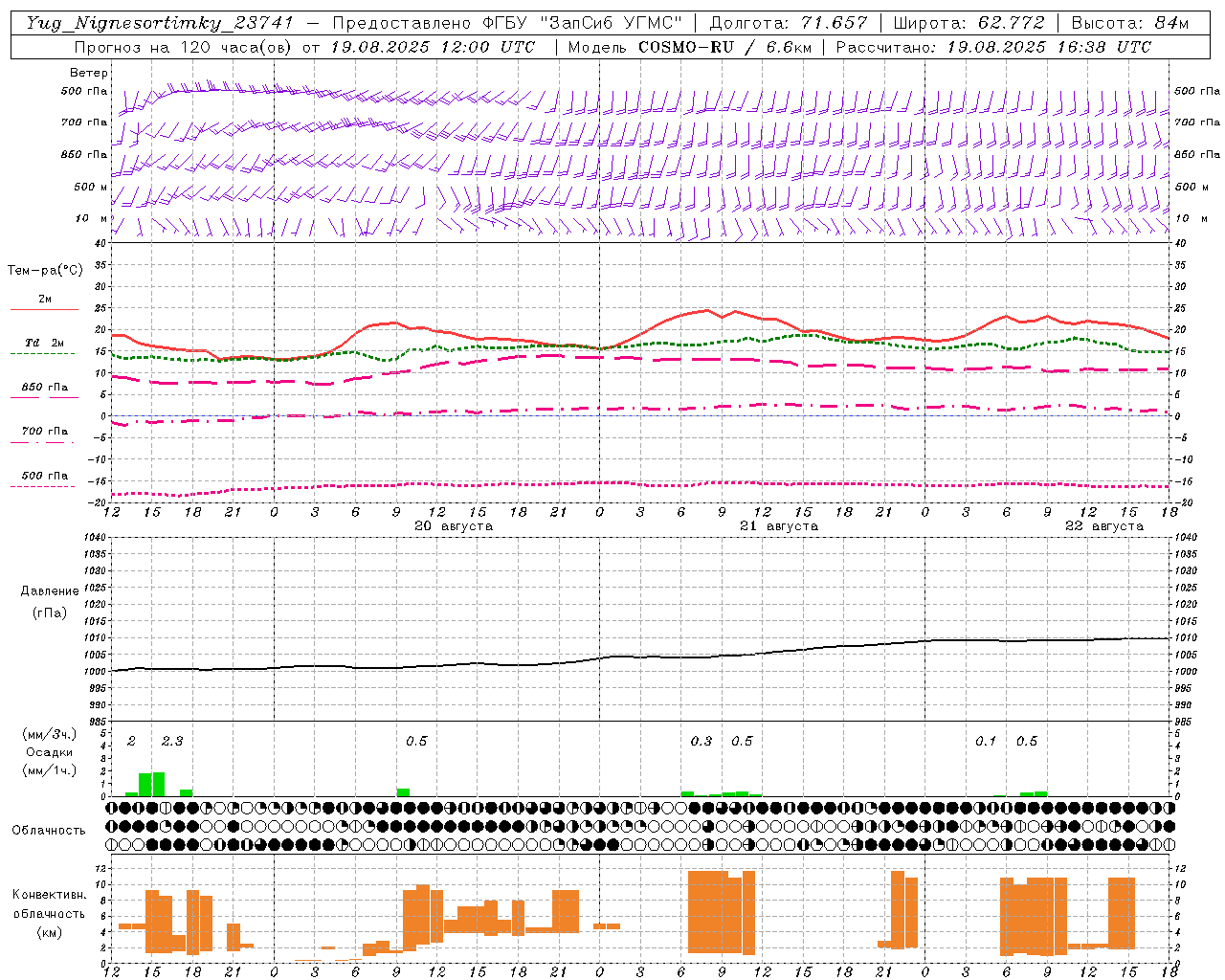Click the Тем-ра(°C) axis label
The image size is (1225, 980).
pos(45,271)
